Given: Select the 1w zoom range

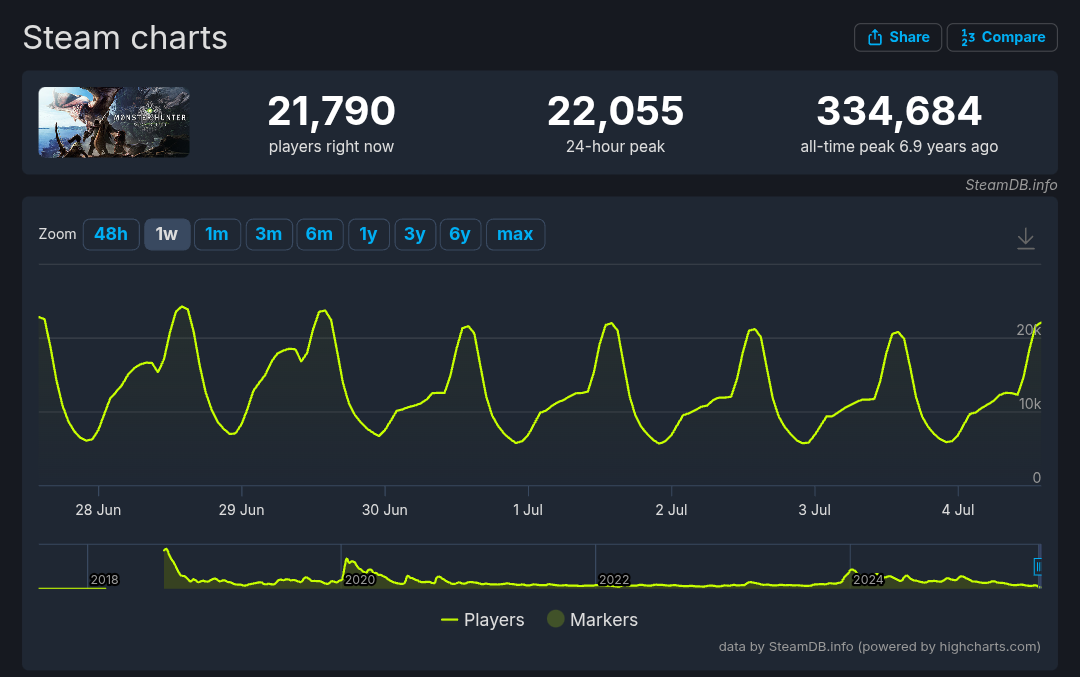Looking at the screenshot, I should [167, 234].
